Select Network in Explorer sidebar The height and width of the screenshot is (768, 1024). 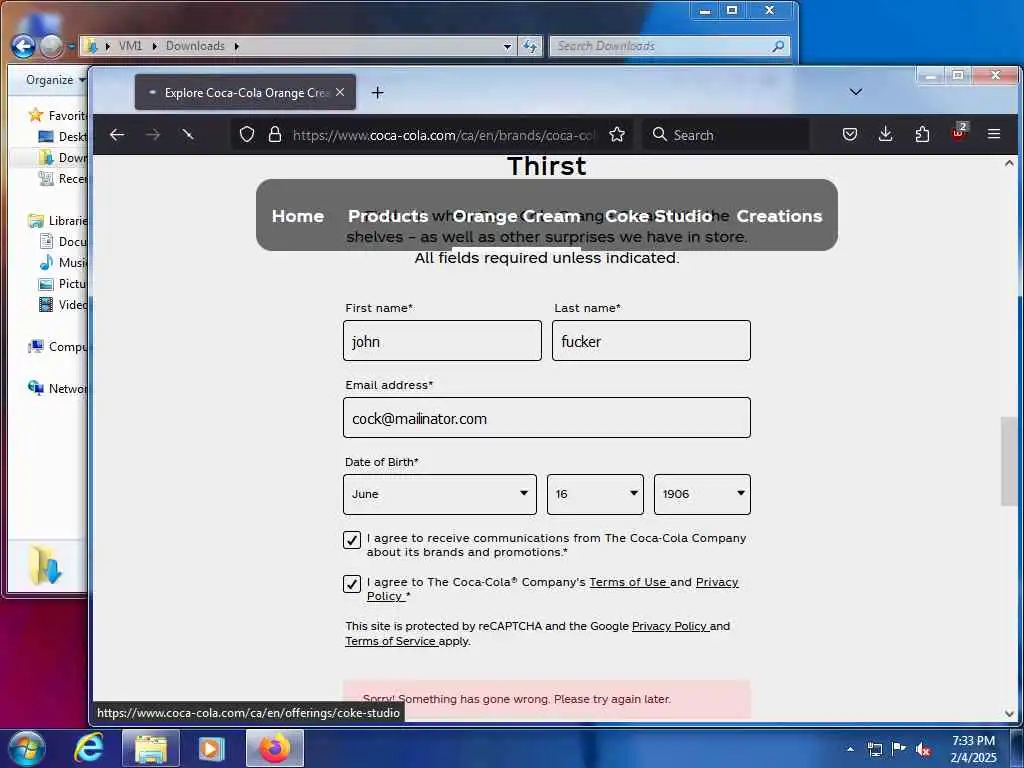57,389
